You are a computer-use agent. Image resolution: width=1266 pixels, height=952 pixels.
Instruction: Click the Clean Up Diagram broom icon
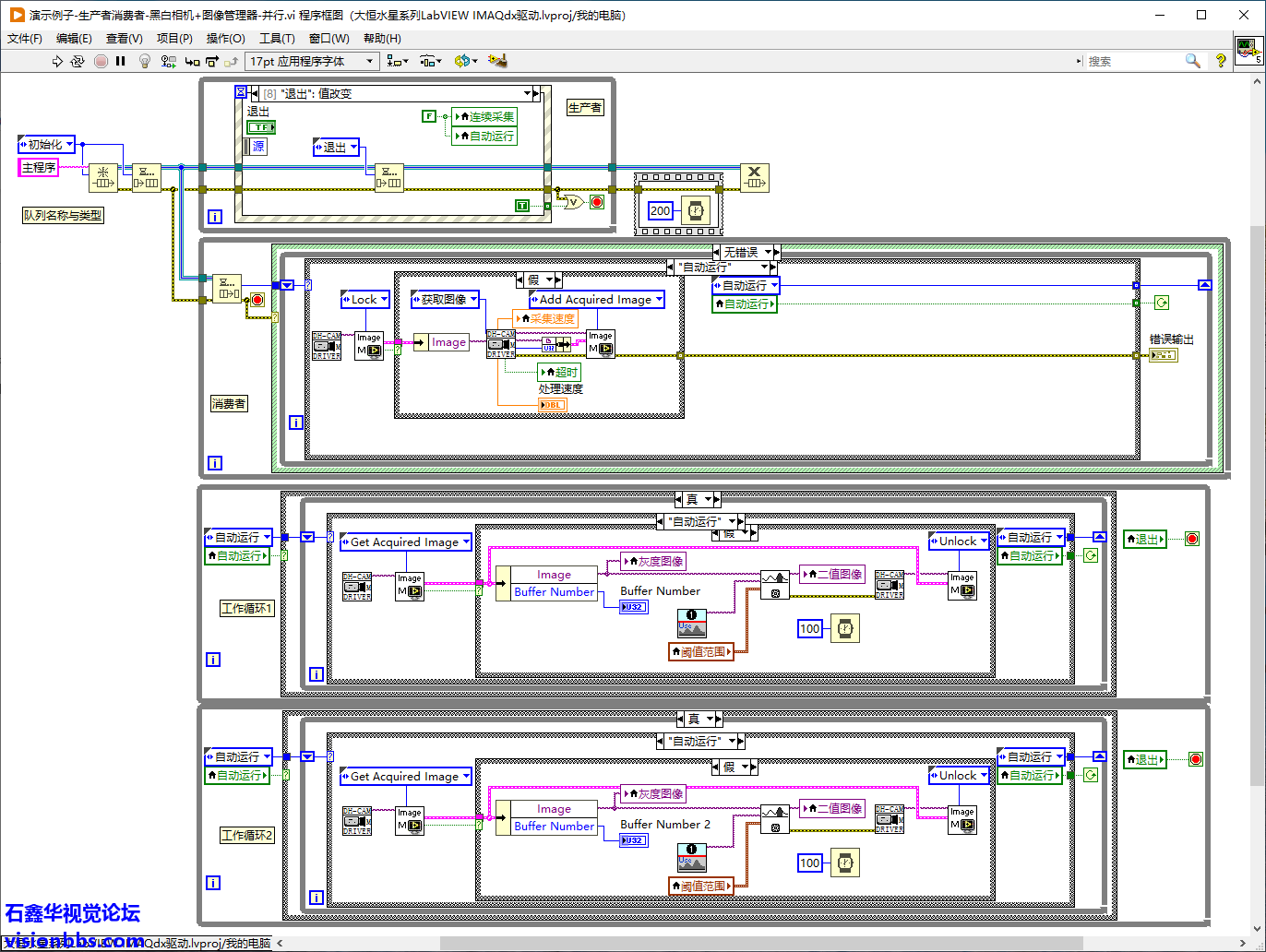(498, 61)
